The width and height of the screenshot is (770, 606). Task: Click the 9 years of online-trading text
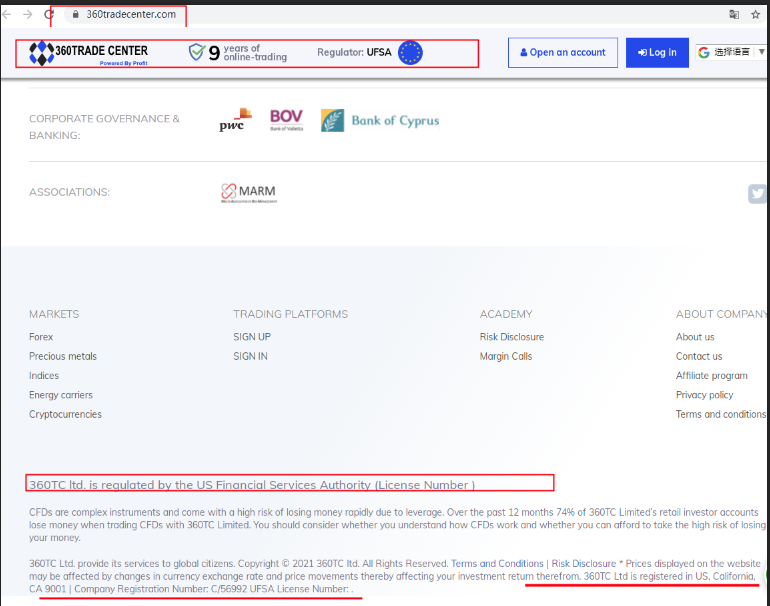pyautogui.click(x=248, y=53)
